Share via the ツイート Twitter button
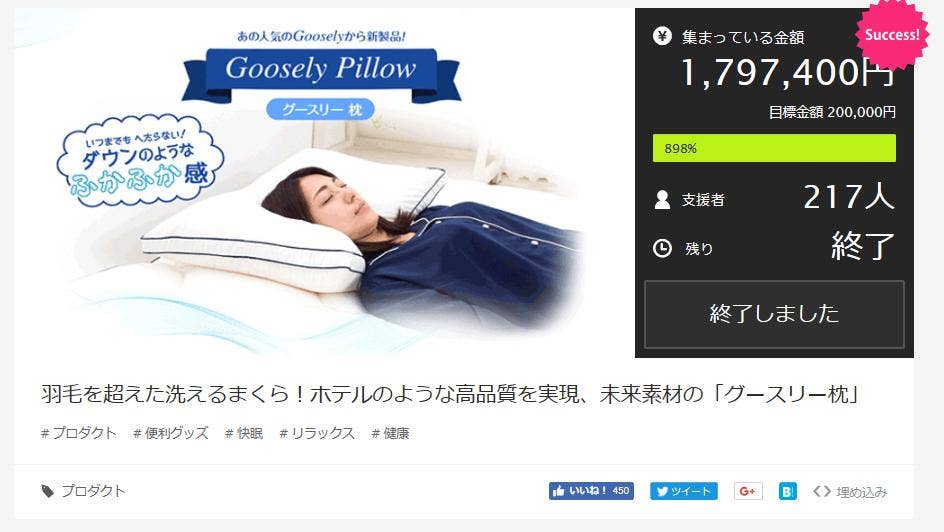The height and width of the screenshot is (532, 944). click(683, 491)
